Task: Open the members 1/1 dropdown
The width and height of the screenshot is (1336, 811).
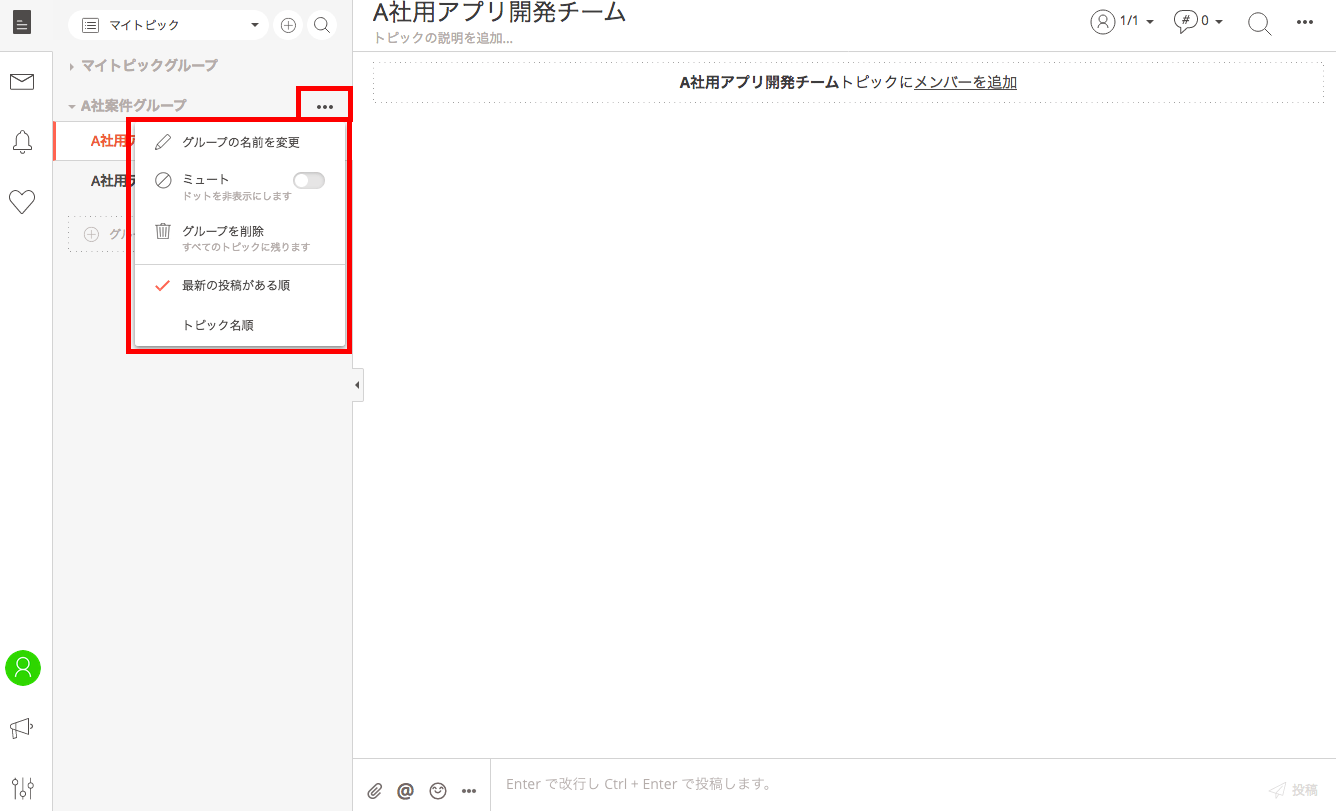Action: pyautogui.click(x=1122, y=22)
